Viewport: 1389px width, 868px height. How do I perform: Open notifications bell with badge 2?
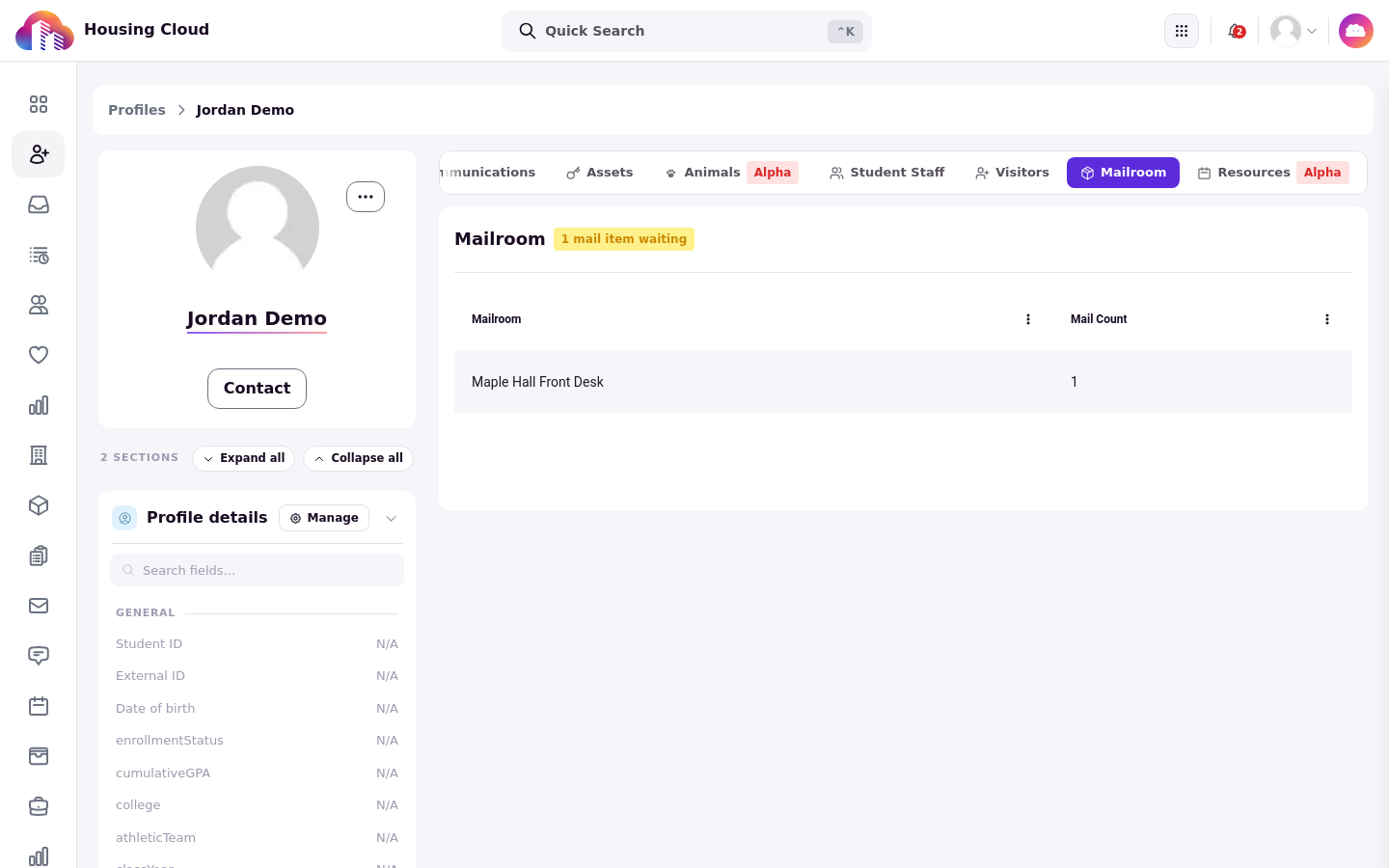1236,31
